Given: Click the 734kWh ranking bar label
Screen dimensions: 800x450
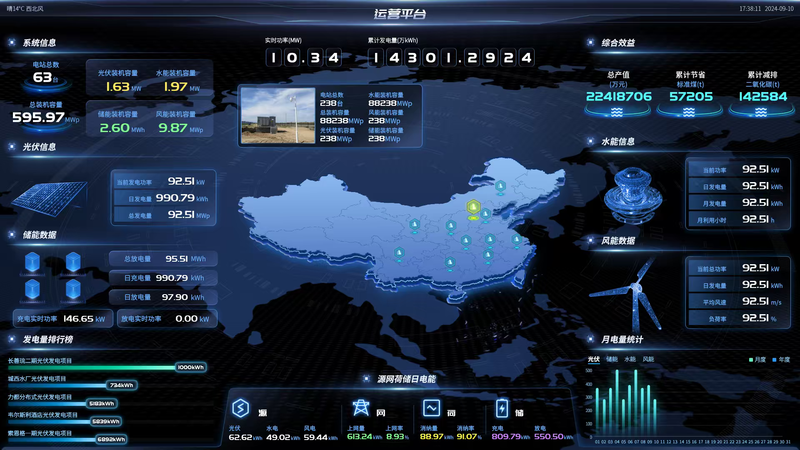Looking at the screenshot, I should point(121,385).
